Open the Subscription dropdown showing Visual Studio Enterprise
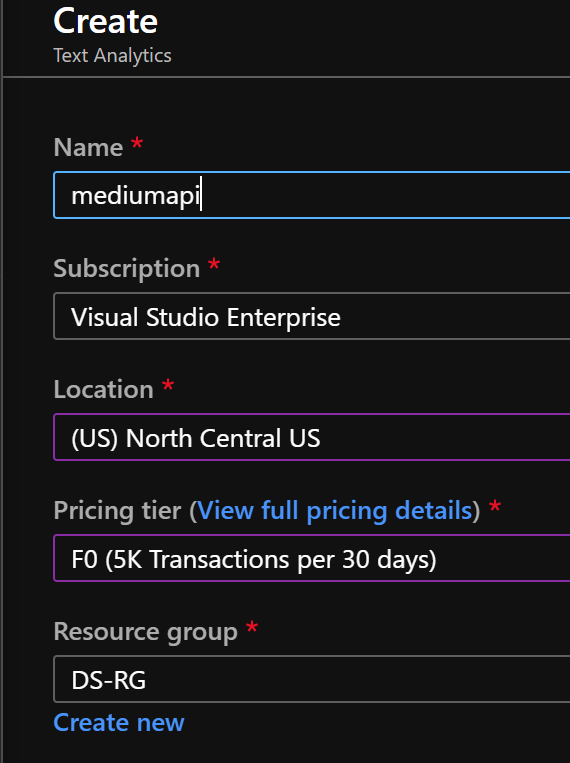Image resolution: width=570 pixels, height=763 pixels. point(312,316)
